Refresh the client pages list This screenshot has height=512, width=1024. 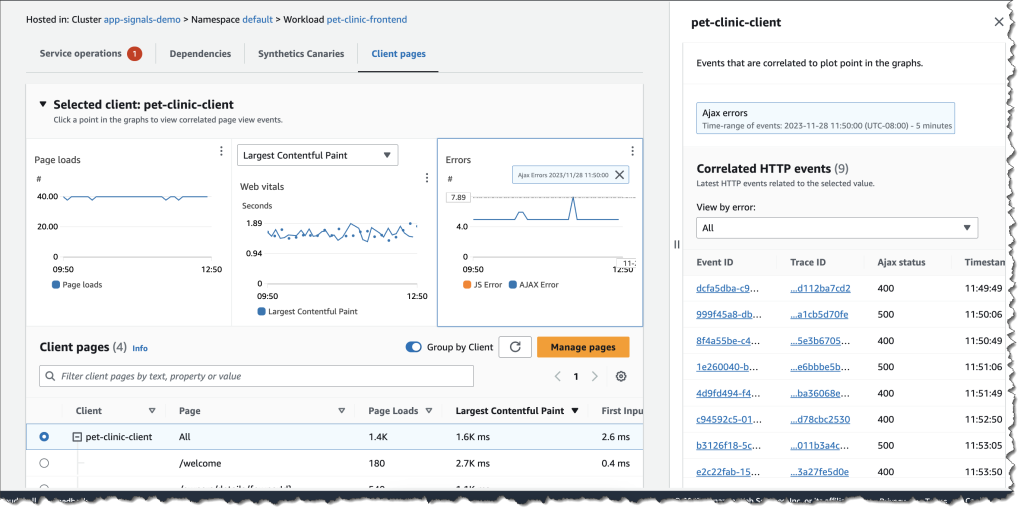coord(514,347)
